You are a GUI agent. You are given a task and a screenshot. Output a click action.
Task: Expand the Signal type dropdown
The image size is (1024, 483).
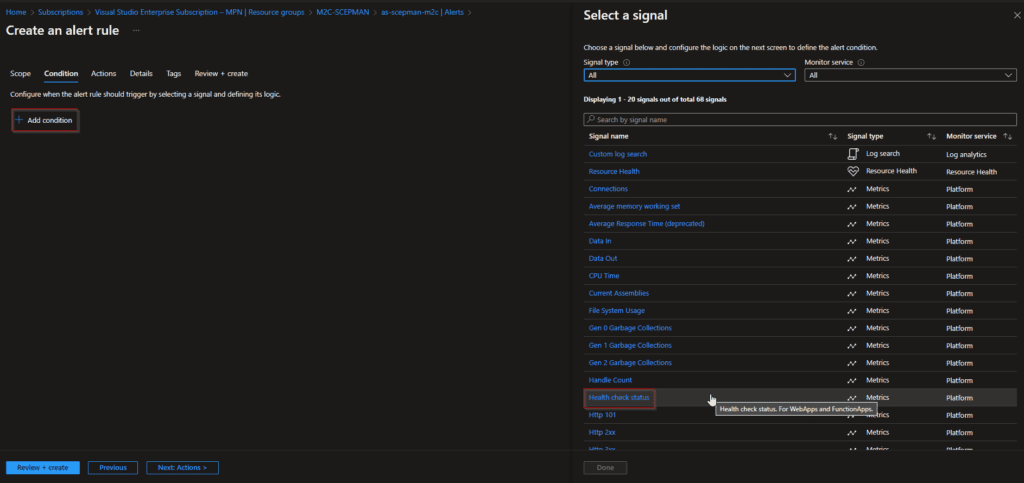pyautogui.click(x=689, y=75)
